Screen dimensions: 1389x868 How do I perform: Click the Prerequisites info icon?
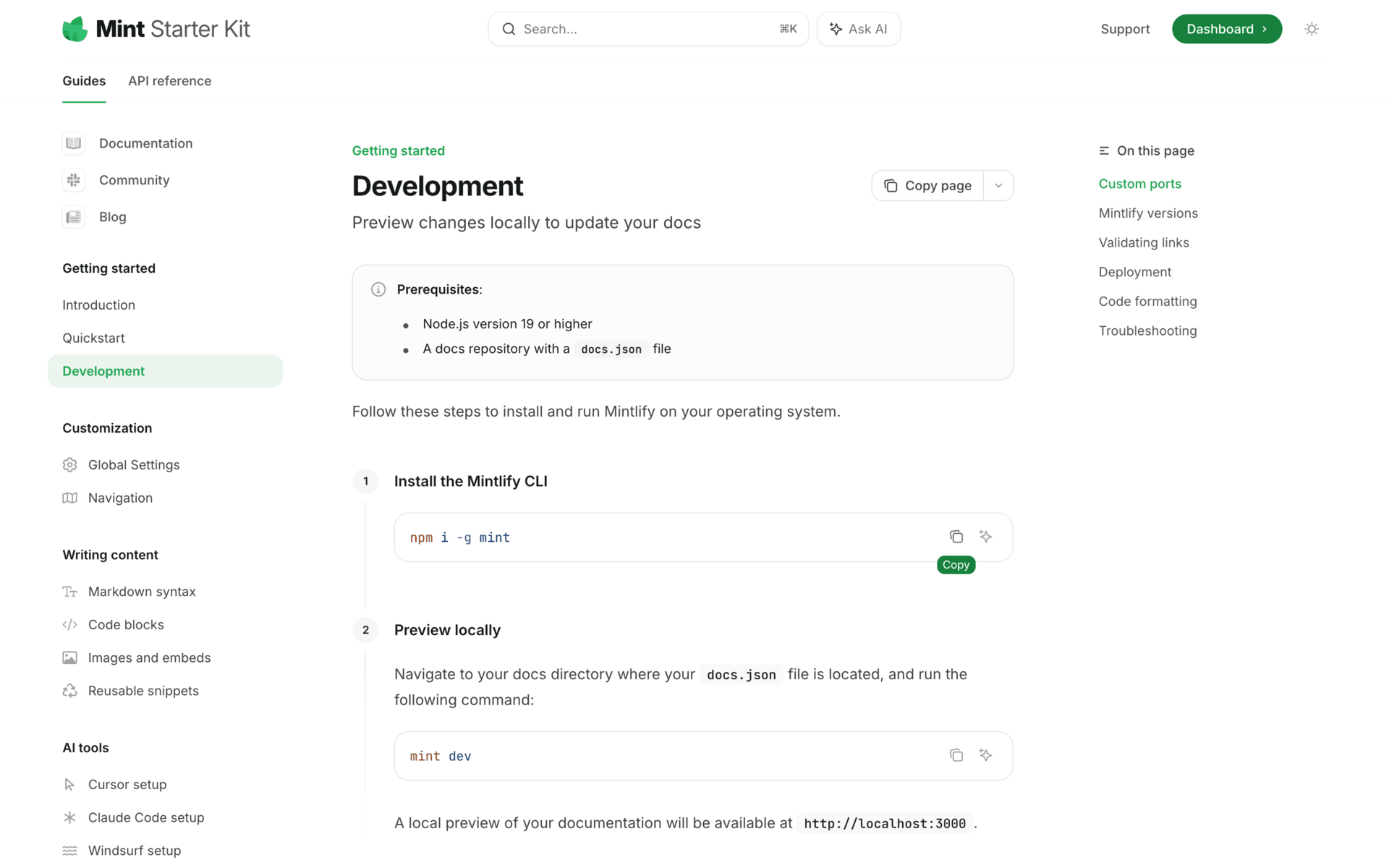pyautogui.click(x=378, y=289)
